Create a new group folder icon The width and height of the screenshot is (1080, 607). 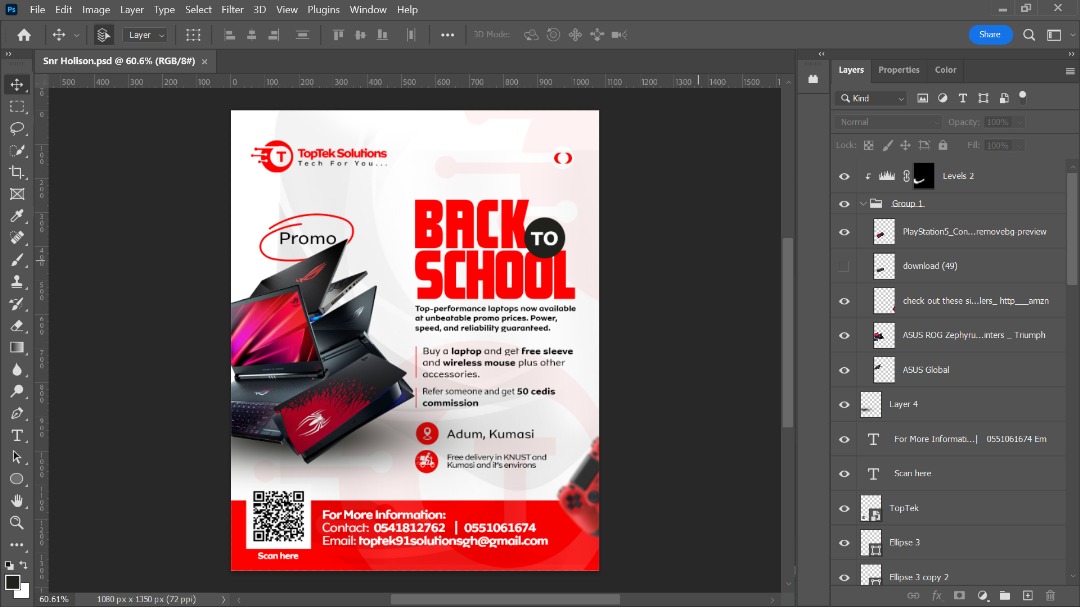1005,595
